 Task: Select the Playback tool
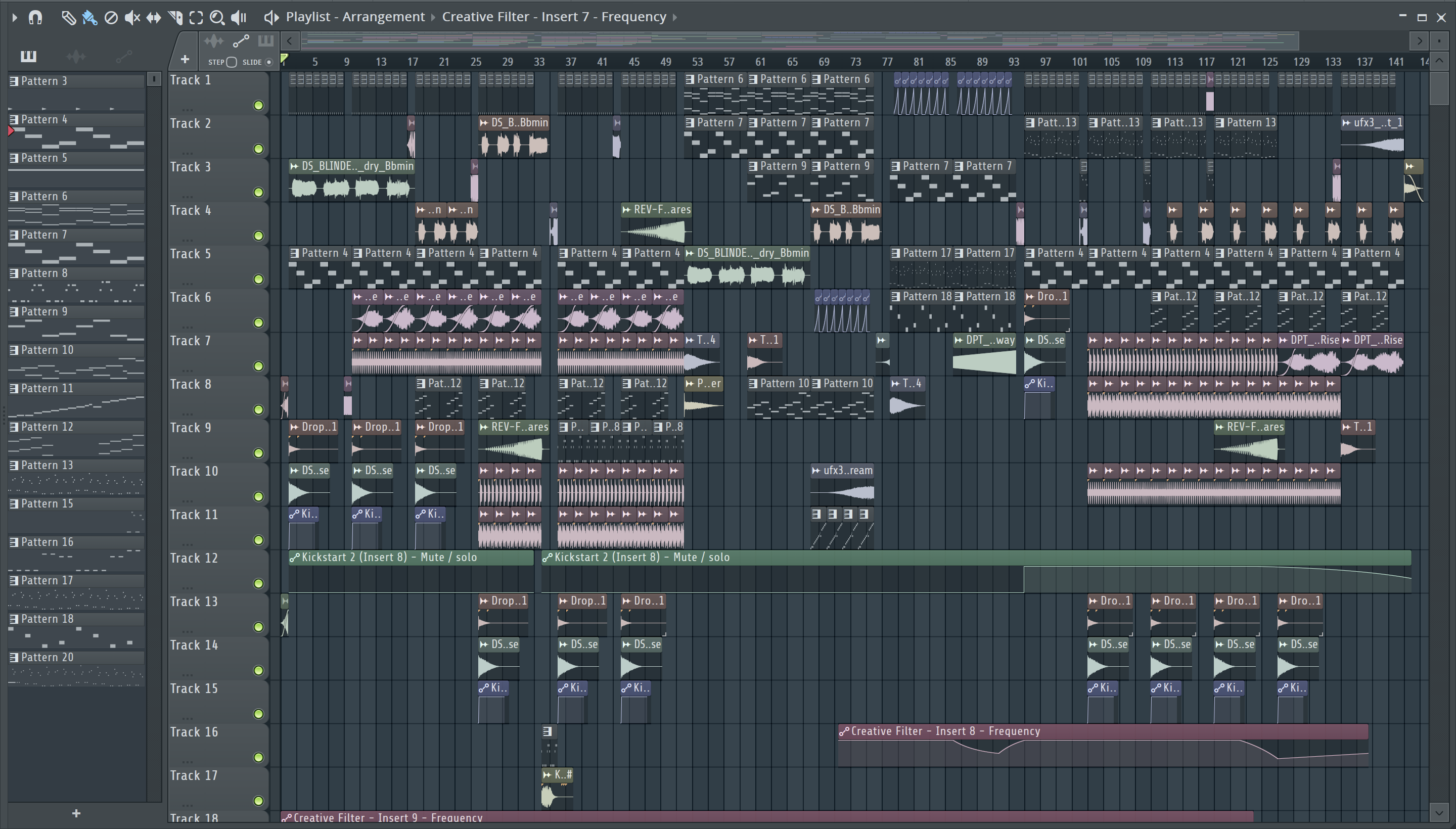click(239, 18)
